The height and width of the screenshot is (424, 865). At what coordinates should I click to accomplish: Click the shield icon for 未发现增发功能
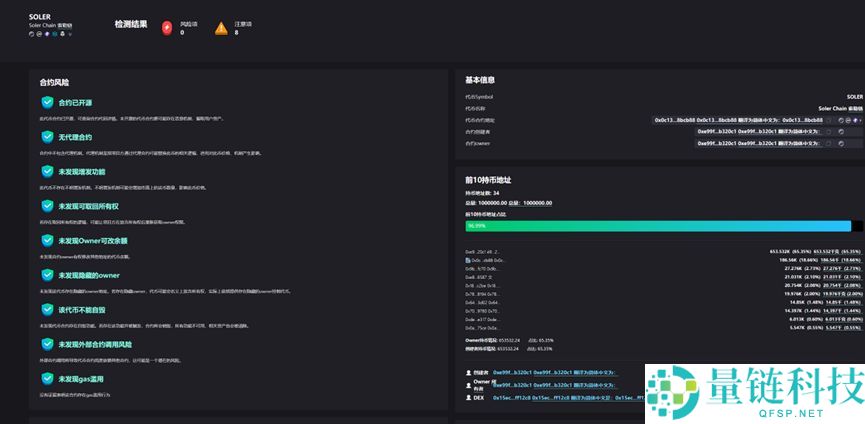[x=47, y=171]
